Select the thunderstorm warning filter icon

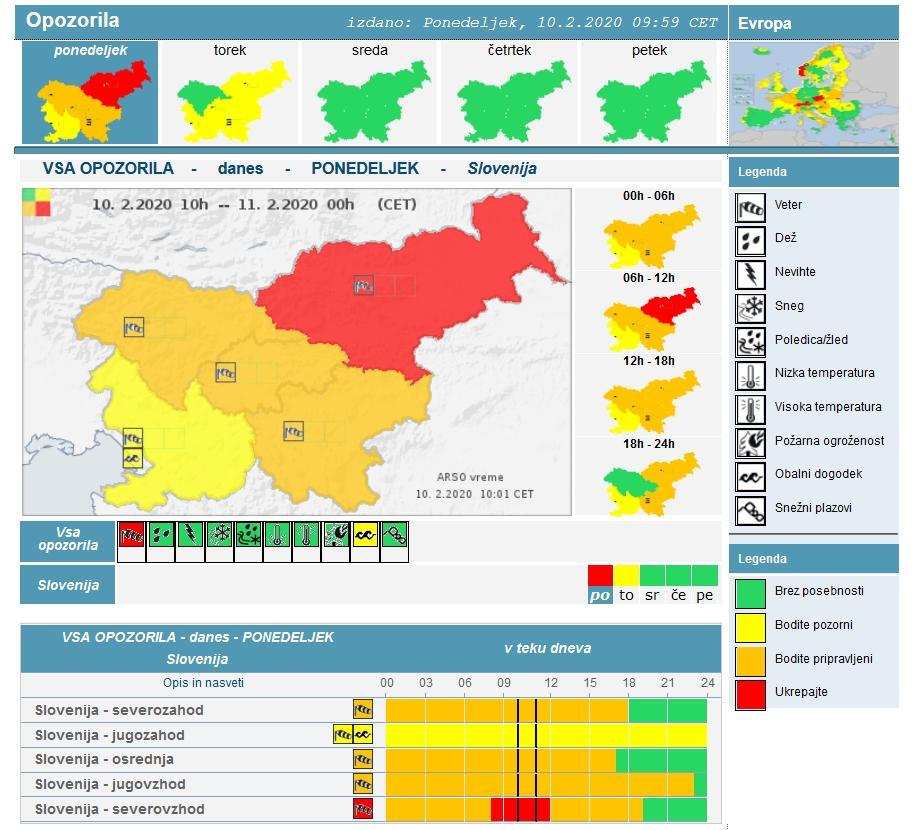190,535
